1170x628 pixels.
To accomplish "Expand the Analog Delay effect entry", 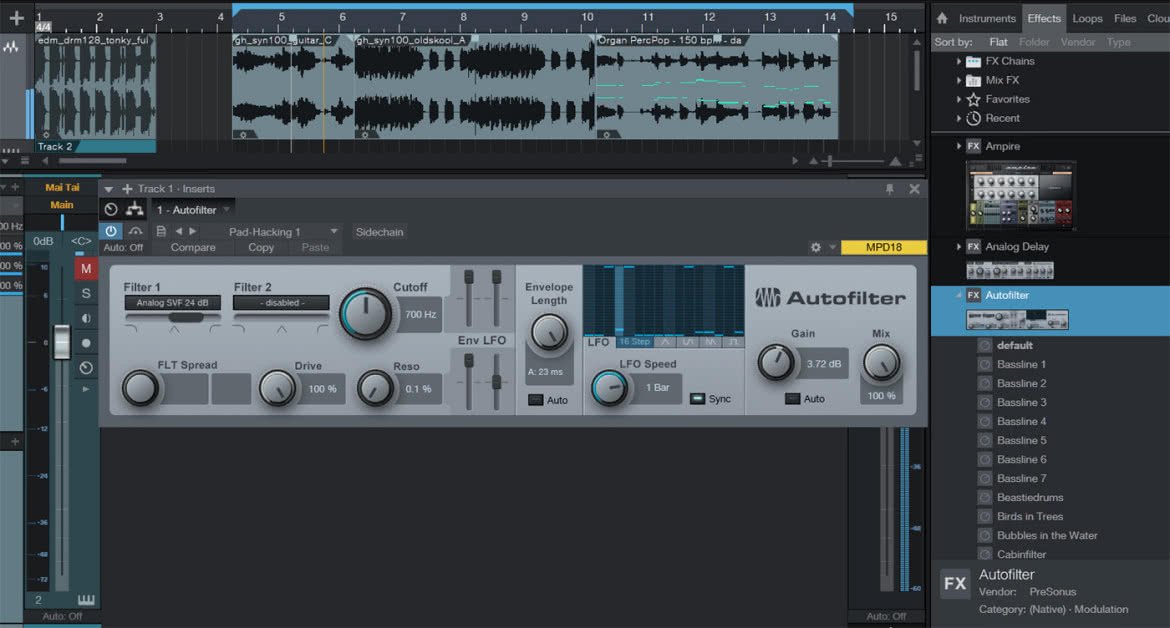I will coord(959,246).
